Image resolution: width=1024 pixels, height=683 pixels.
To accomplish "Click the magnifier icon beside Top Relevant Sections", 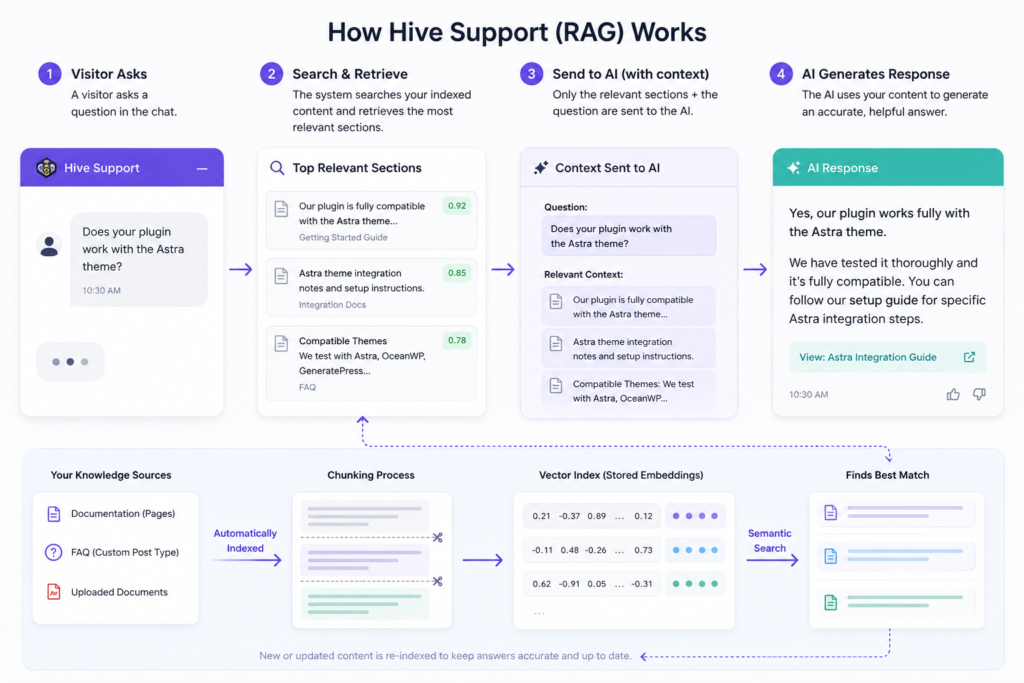I will pos(277,168).
